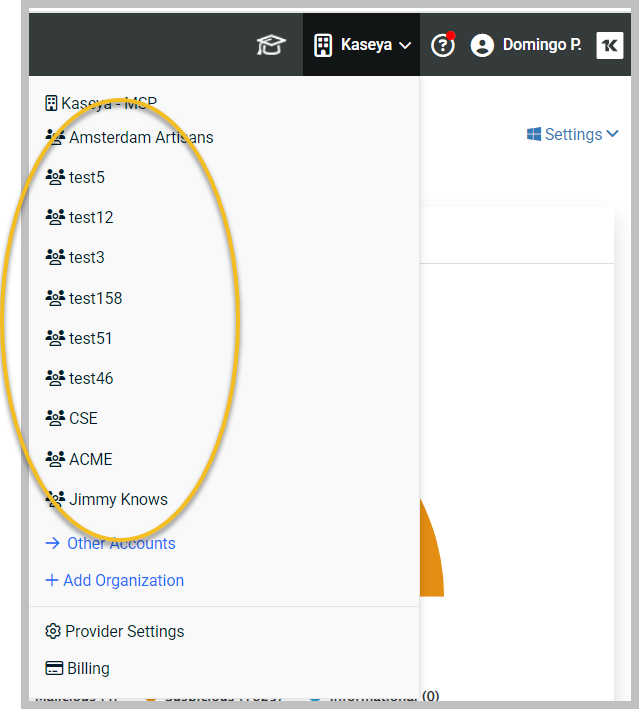639x709 pixels.
Task: Open the Settings dropdown
Action: tap(572, 134)
